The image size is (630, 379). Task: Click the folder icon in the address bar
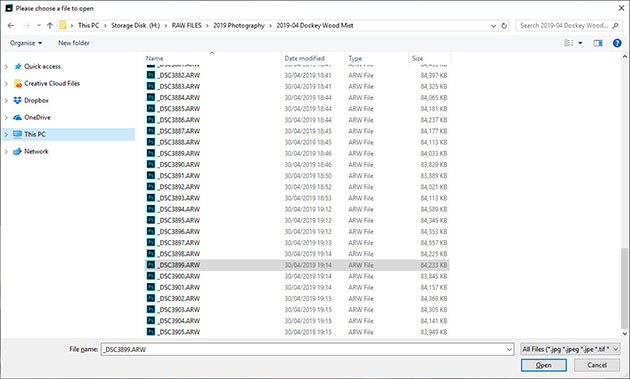[x=63, y=25]
